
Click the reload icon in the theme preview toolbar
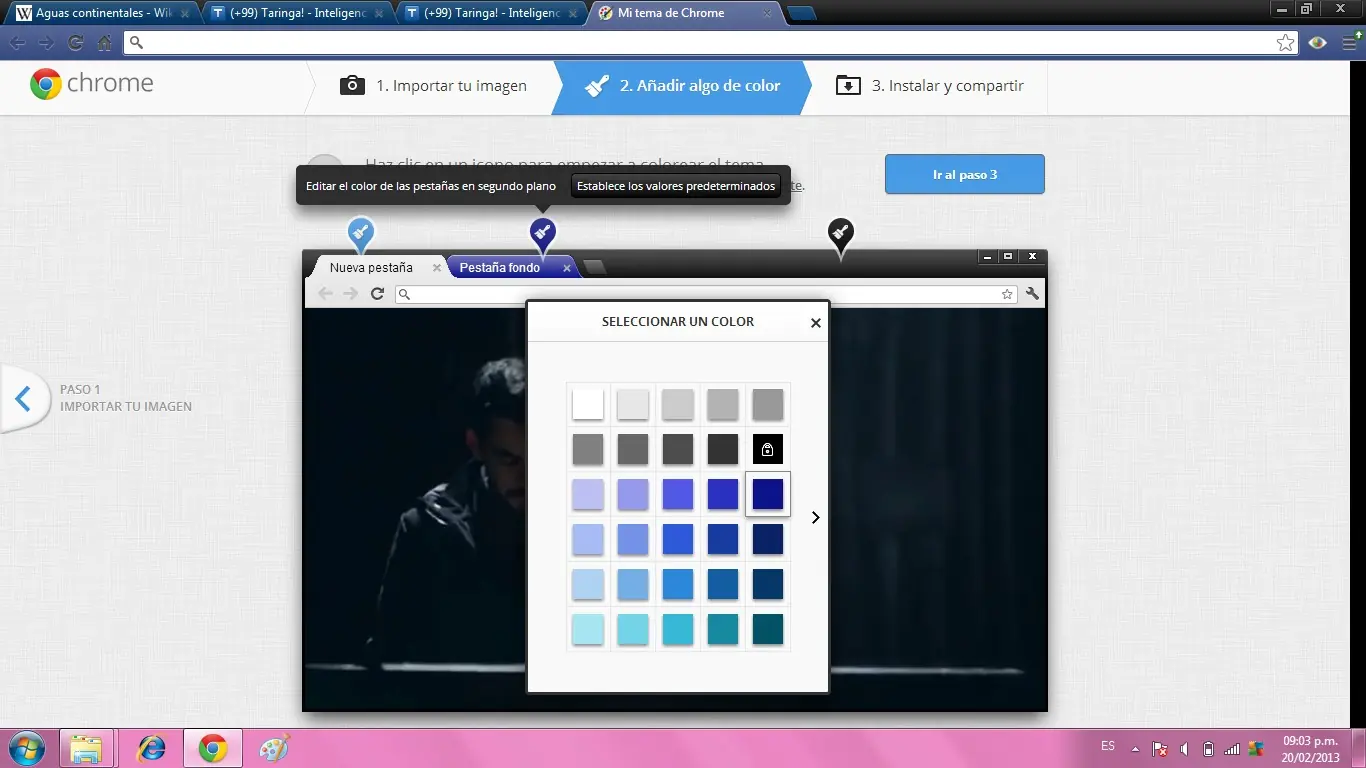click(x=377, y=294)
